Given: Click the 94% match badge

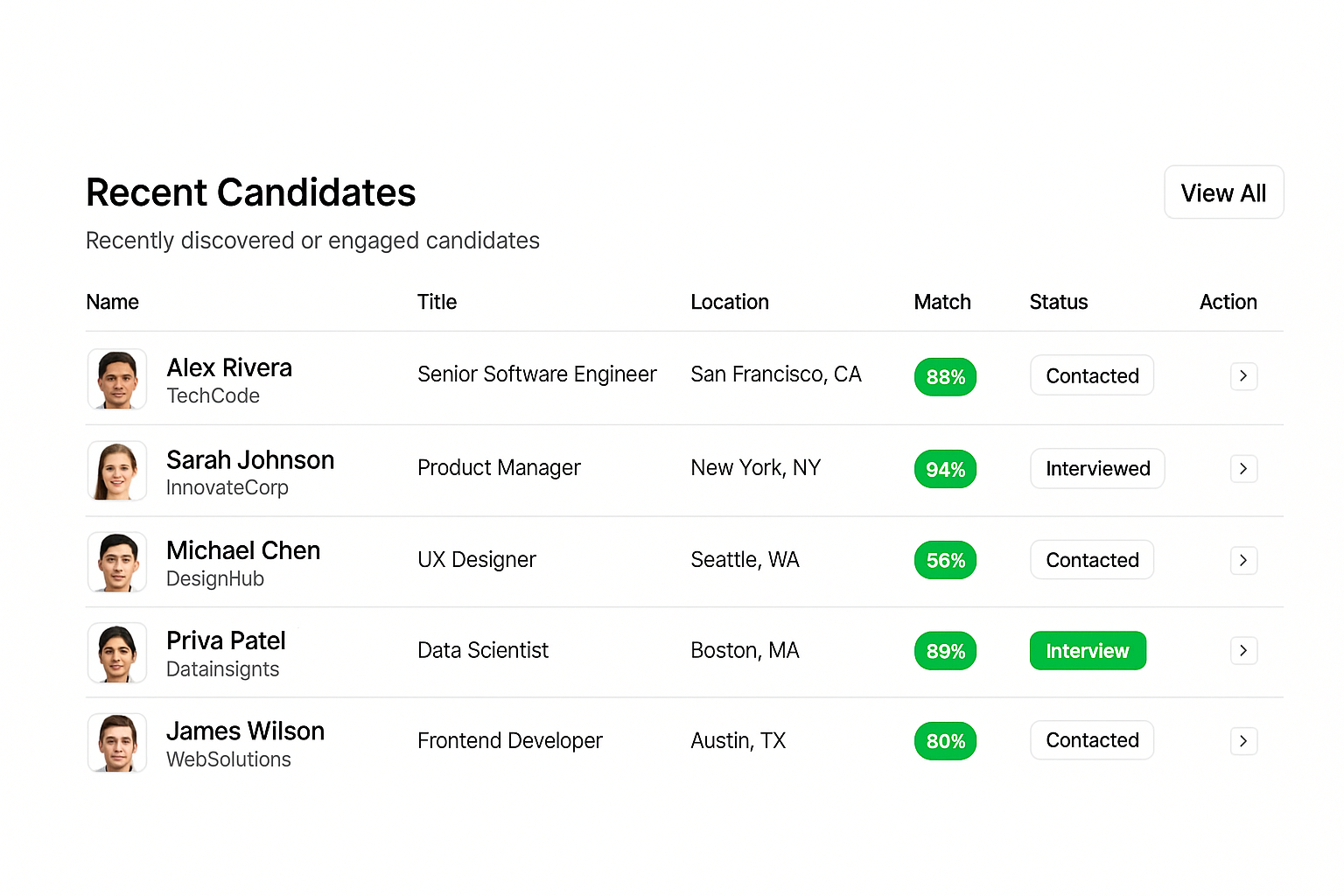Looking at the screenshot, I should 945,469.
